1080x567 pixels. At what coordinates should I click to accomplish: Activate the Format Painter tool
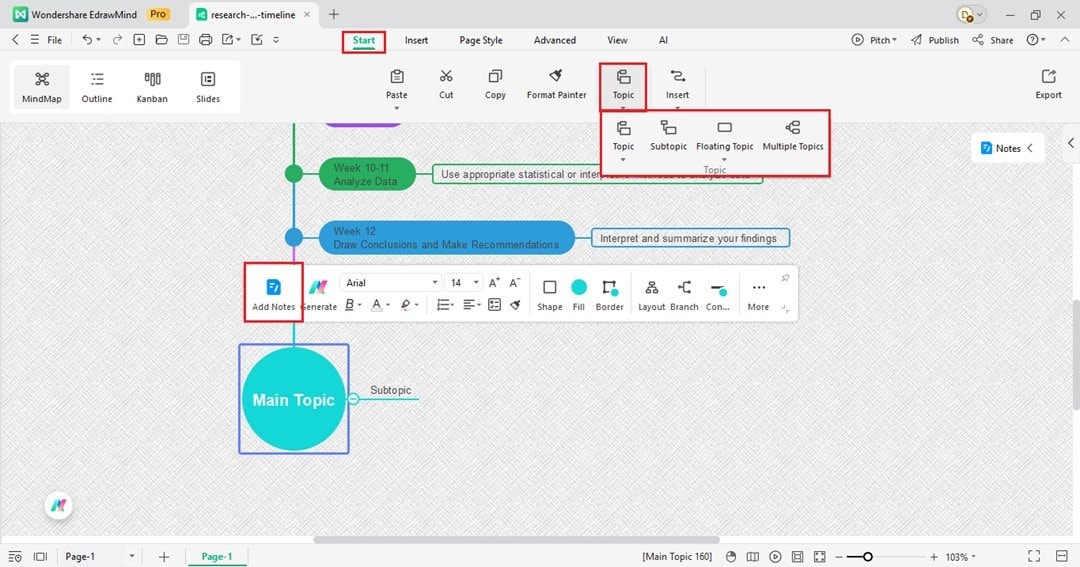point(557,84)
